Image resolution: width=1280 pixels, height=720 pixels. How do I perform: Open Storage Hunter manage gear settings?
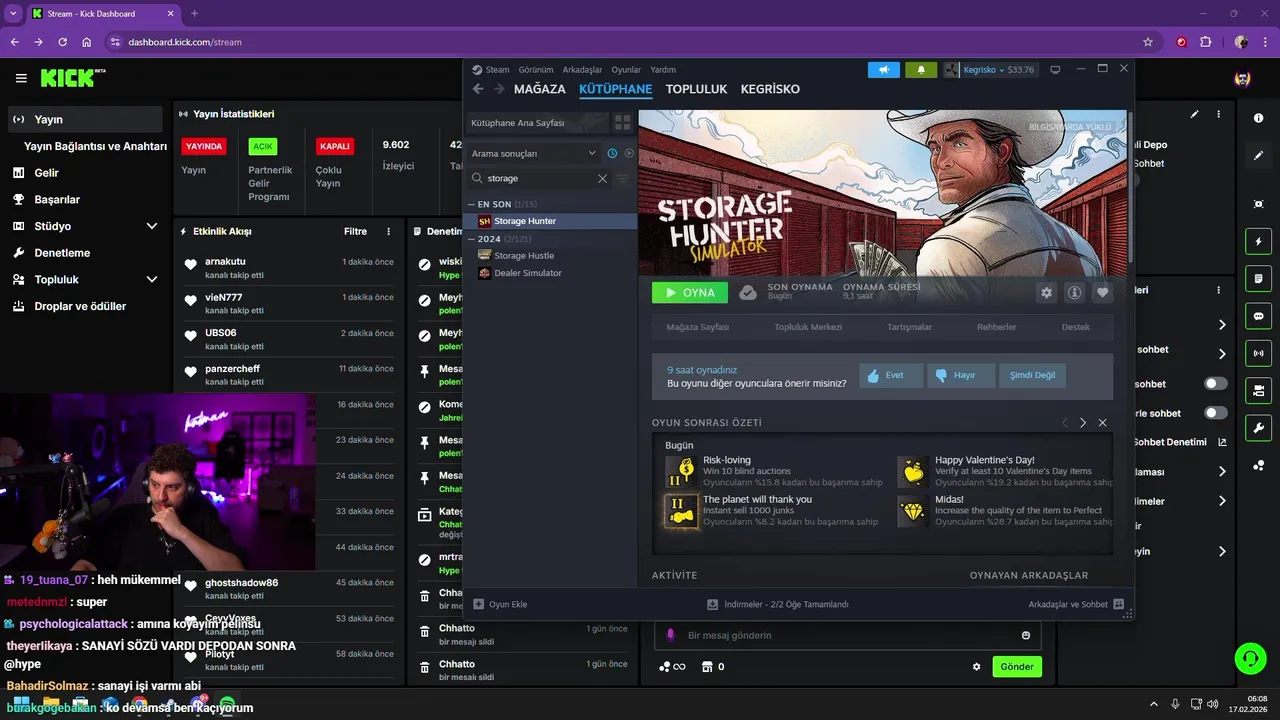[1047, 293]
